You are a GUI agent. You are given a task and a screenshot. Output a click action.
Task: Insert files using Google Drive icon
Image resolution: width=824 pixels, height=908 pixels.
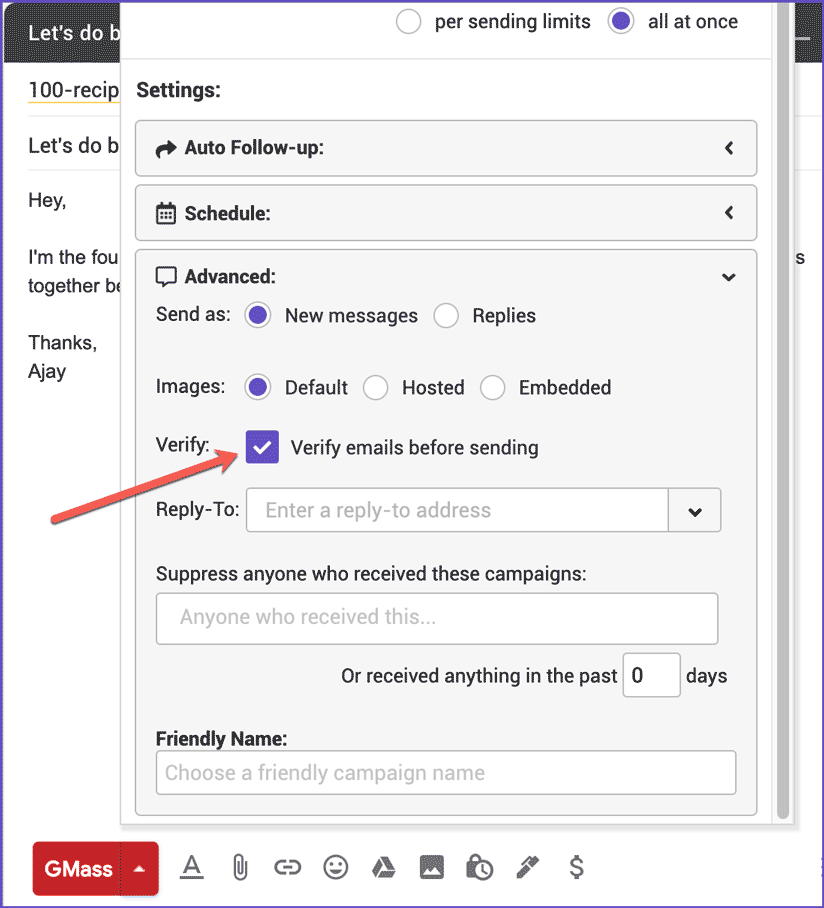[384, 868]
